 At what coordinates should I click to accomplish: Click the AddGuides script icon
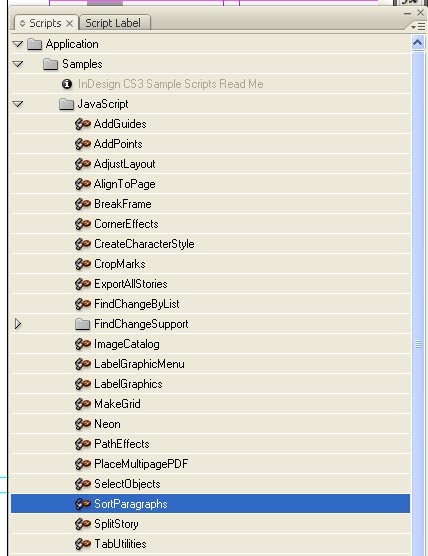coord(83,124)
